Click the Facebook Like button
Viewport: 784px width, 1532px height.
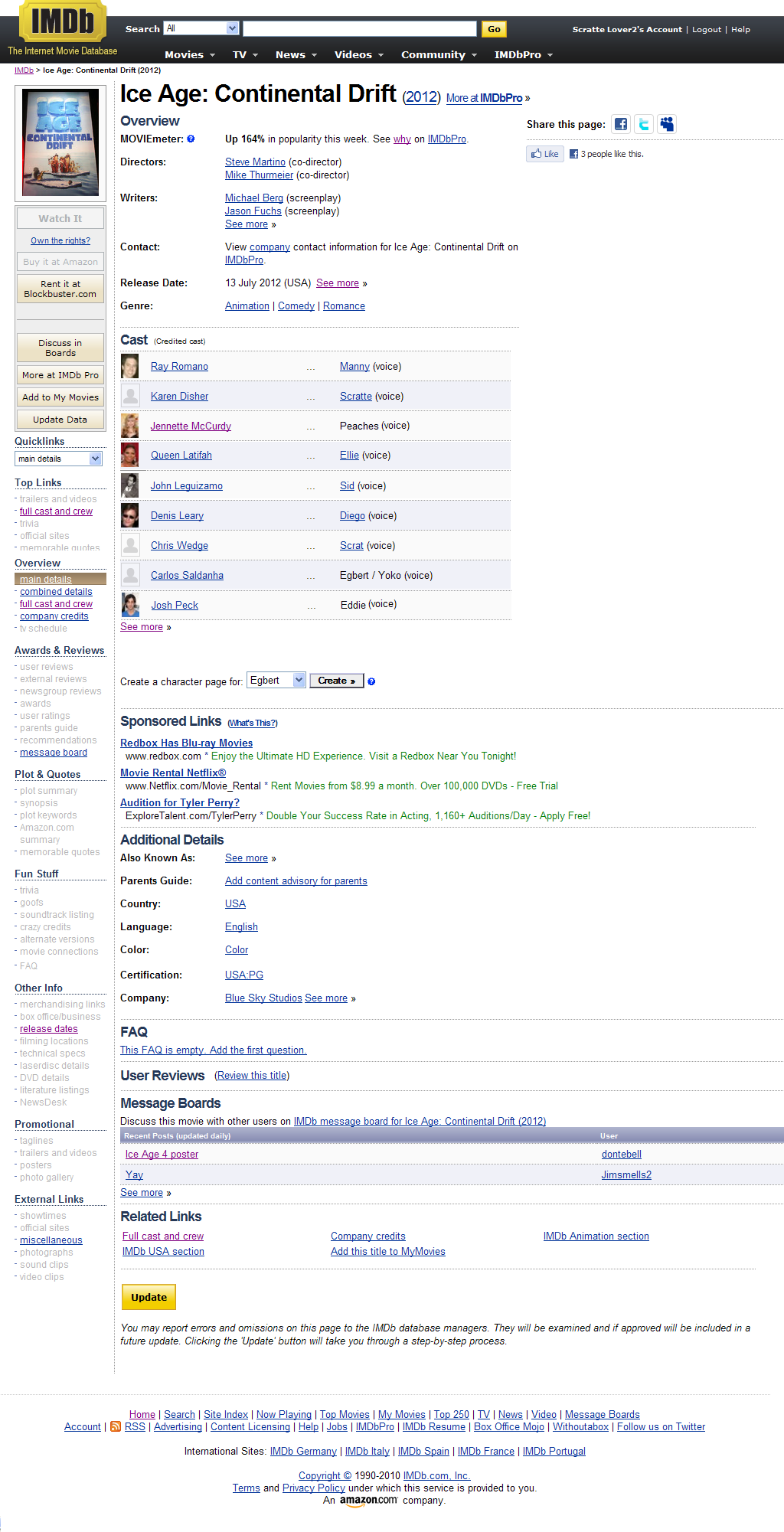[x=545, y=154]
